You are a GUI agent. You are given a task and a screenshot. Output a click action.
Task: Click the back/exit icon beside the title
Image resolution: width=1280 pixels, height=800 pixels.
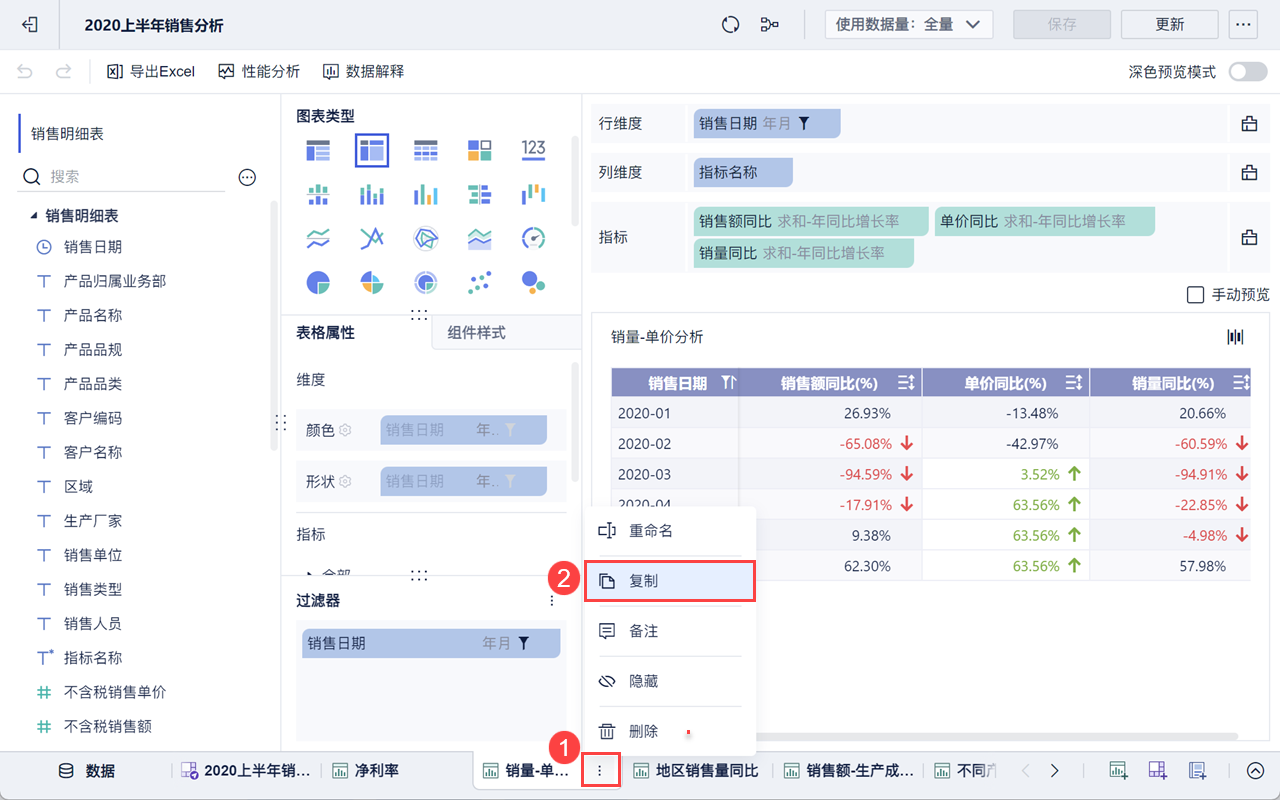click(x=30, y=25)
